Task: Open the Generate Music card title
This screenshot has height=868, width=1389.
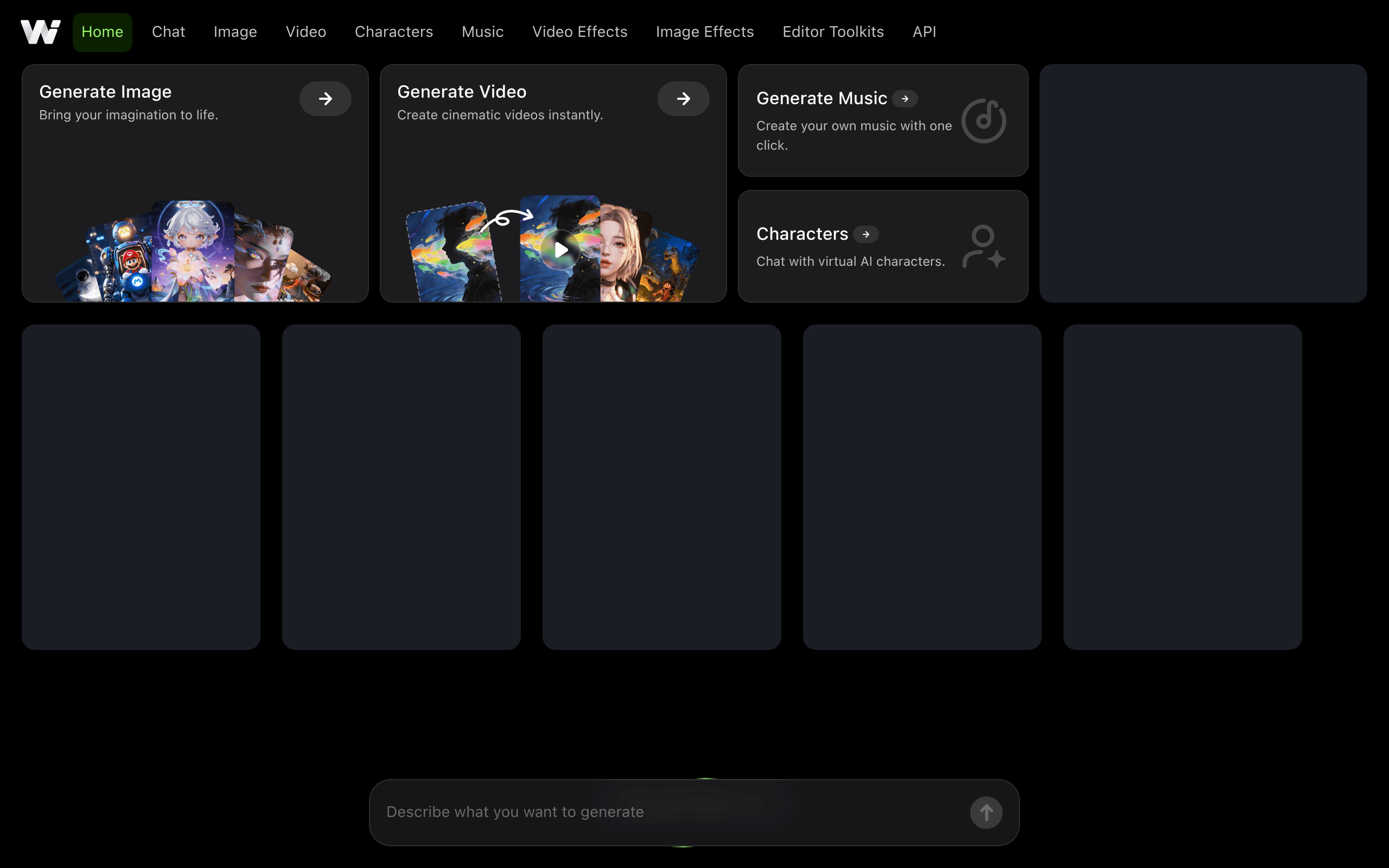Action: (x=822, y=98)
